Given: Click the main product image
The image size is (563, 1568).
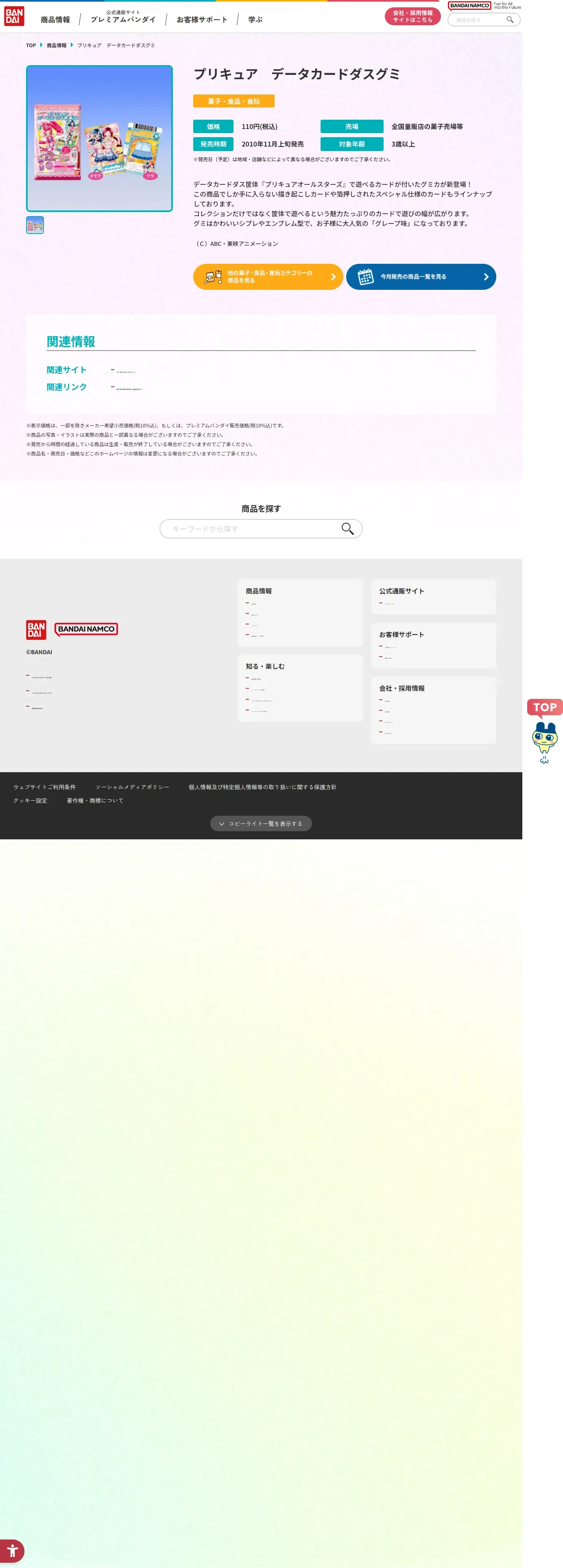Looking at the screenshot, I should 100,139.
